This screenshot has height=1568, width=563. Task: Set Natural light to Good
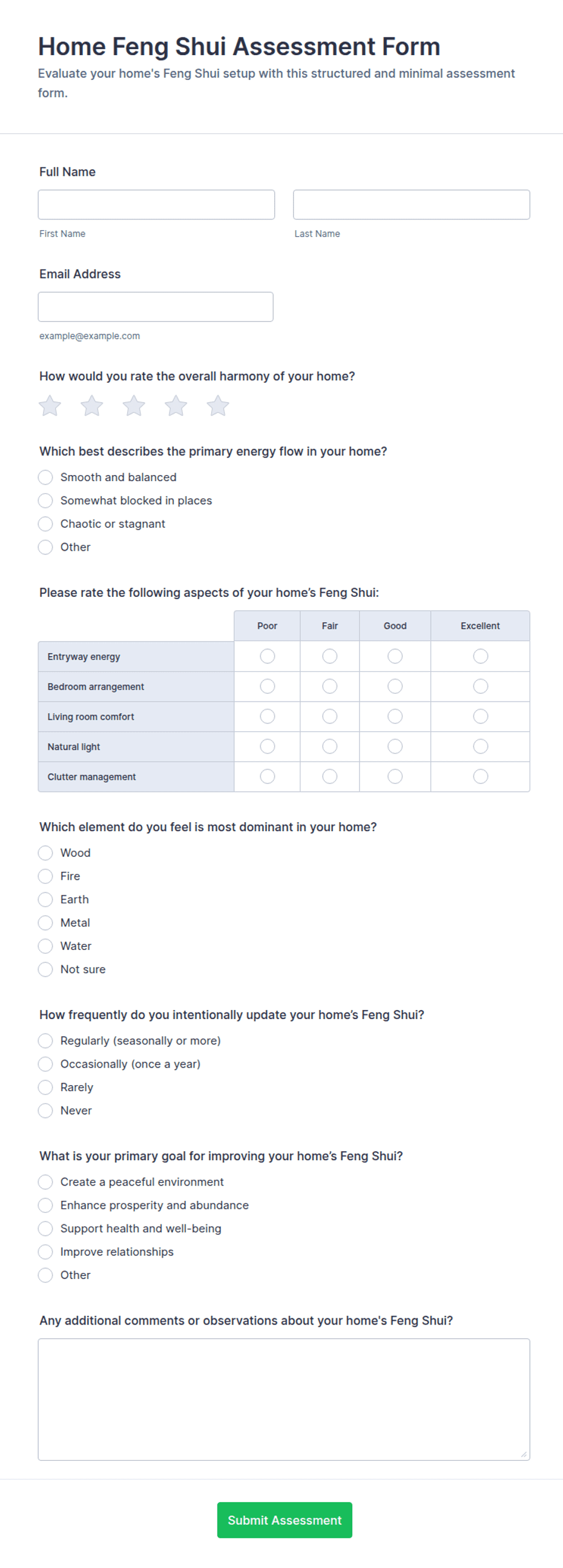click(x=395, y=746)
